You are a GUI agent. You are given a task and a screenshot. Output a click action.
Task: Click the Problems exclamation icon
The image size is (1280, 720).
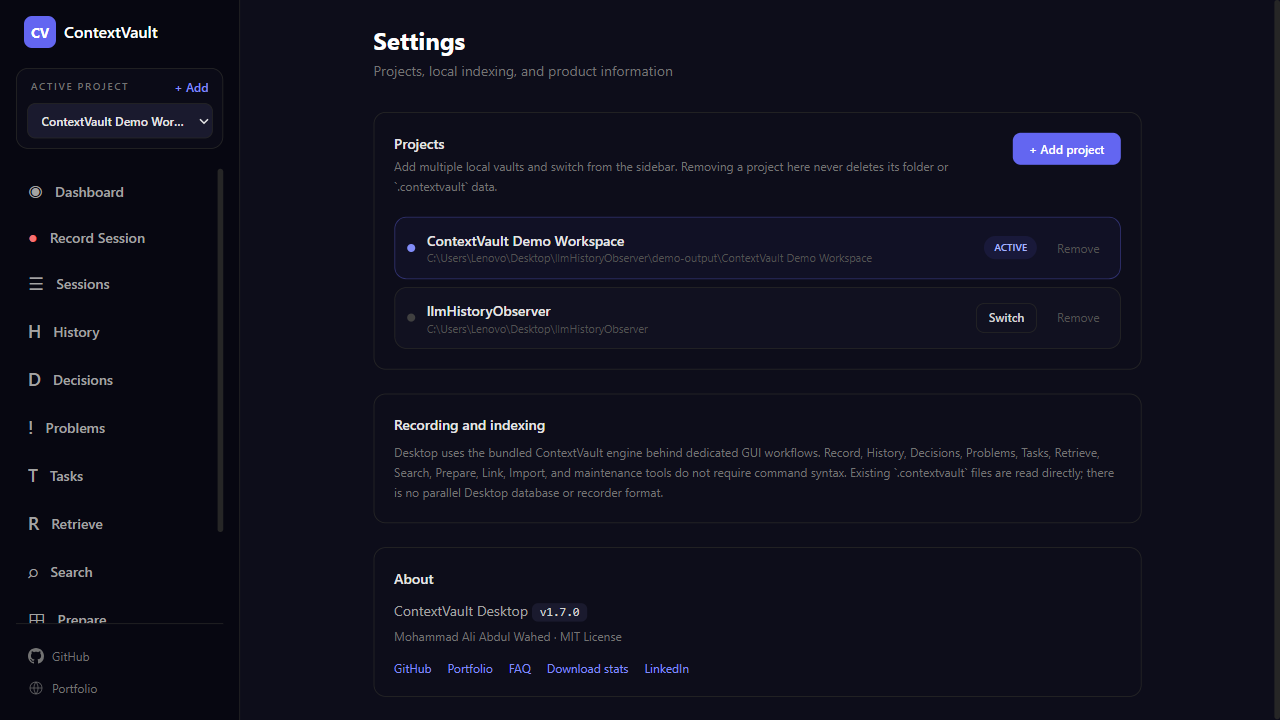(x=31, y=428)
